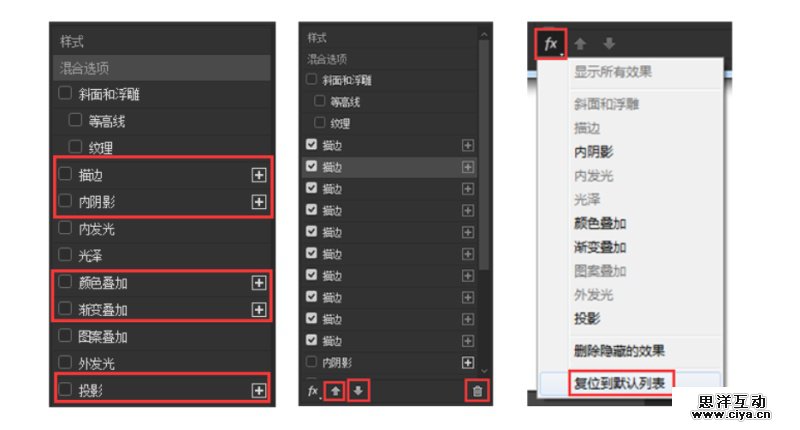Move effect up with the red-outlined up arrow
The height and width of the screenshot is (430, 800).
[x=336, y=390]
